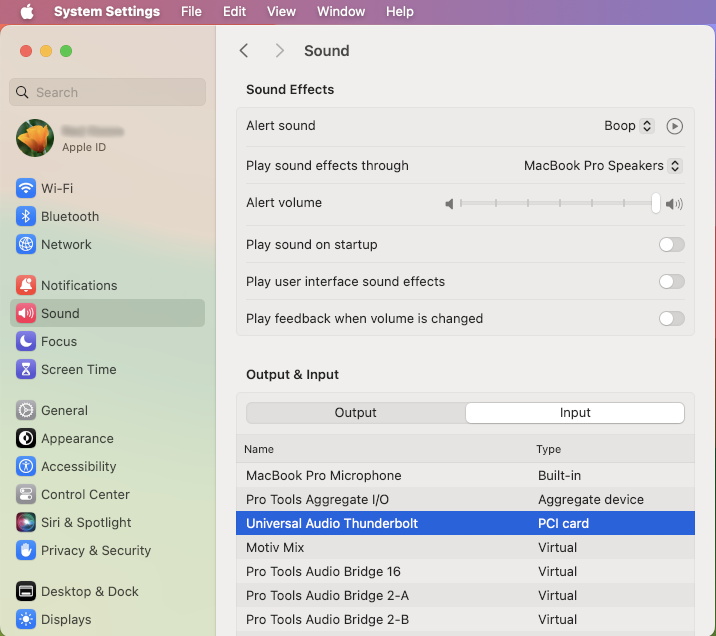Go back using the left chevron
The height and width of the screenshot is (636, 716).
(244, 51)
